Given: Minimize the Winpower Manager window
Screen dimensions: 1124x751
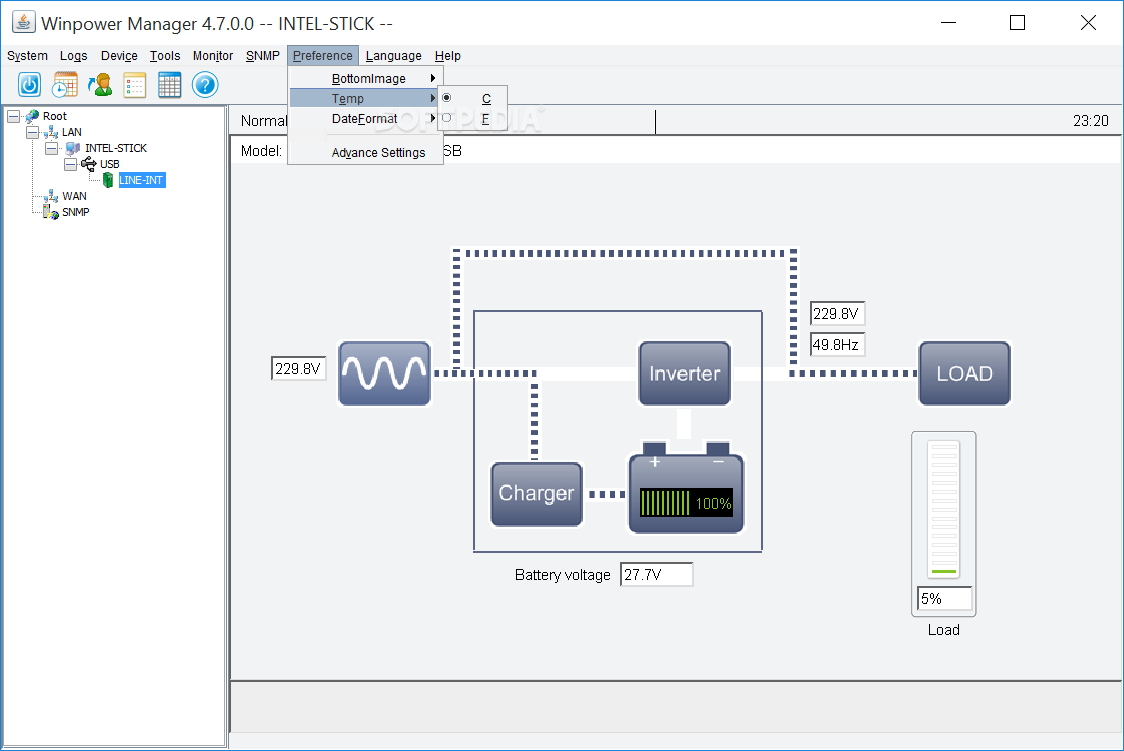Looking at the screenshot, I should (948, 23).
